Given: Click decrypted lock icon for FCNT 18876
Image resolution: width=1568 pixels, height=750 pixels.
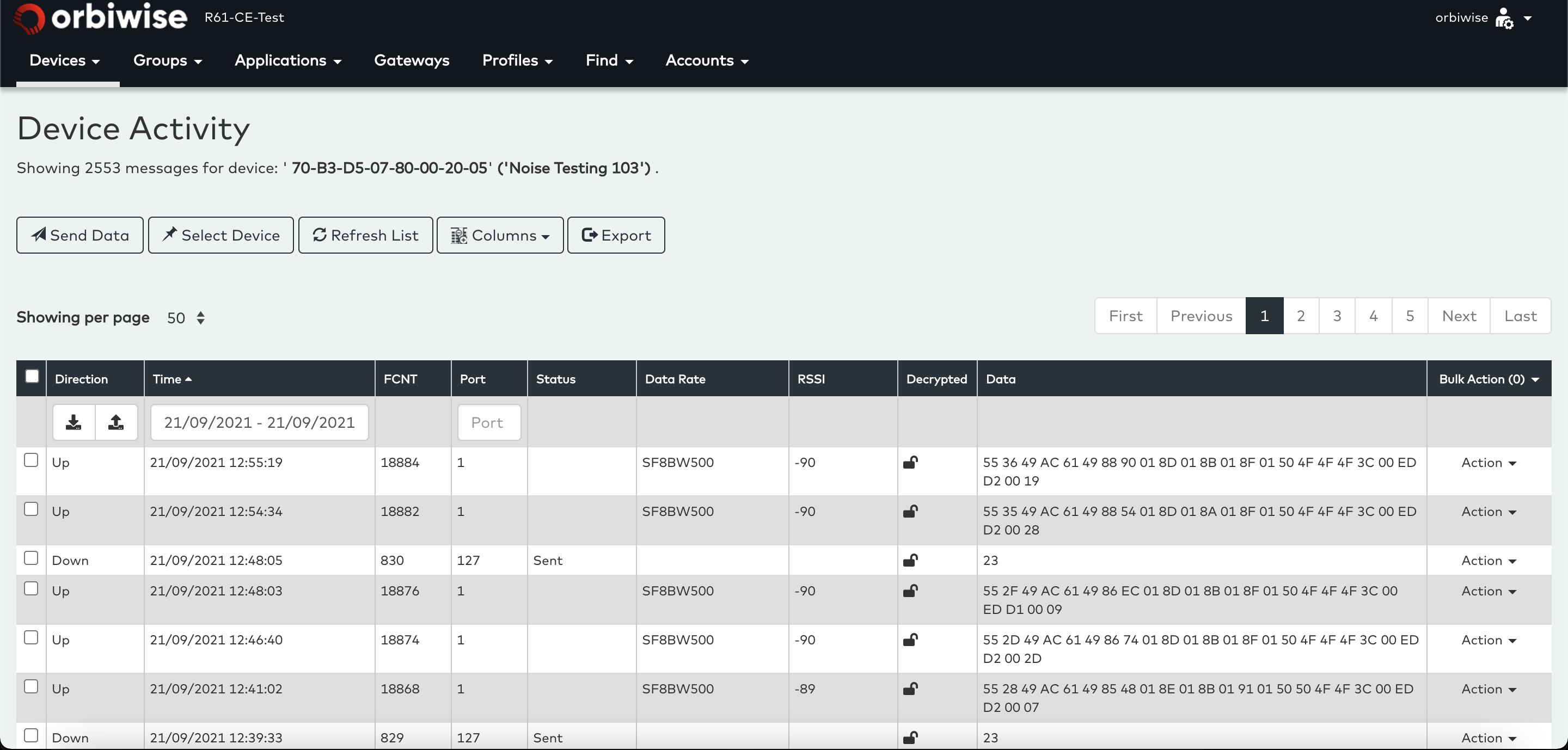Looking at the screenshot, I should [x=911, y=591].
